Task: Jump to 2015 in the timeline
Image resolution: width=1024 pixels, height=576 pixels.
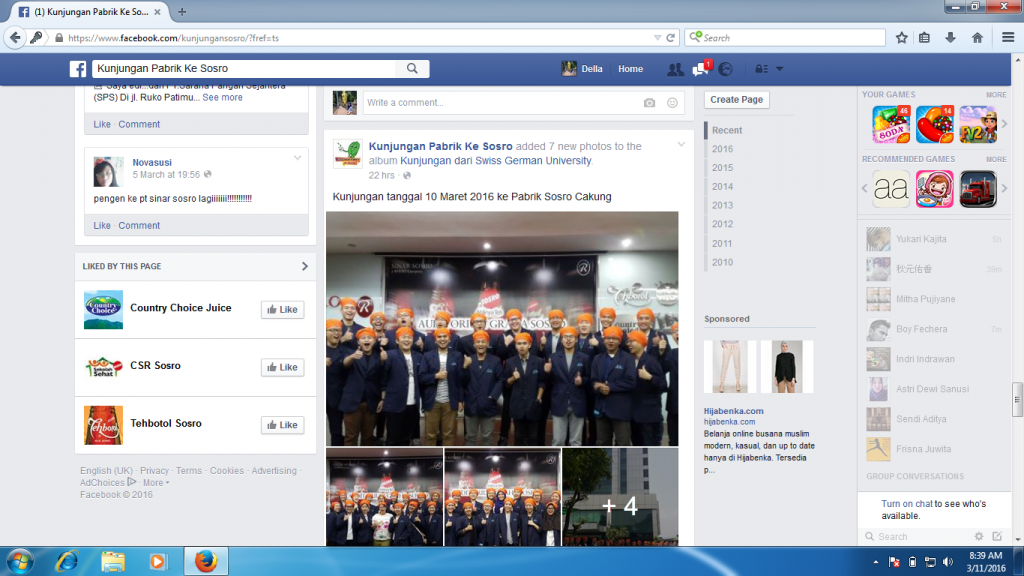Action: pos(722,168)
